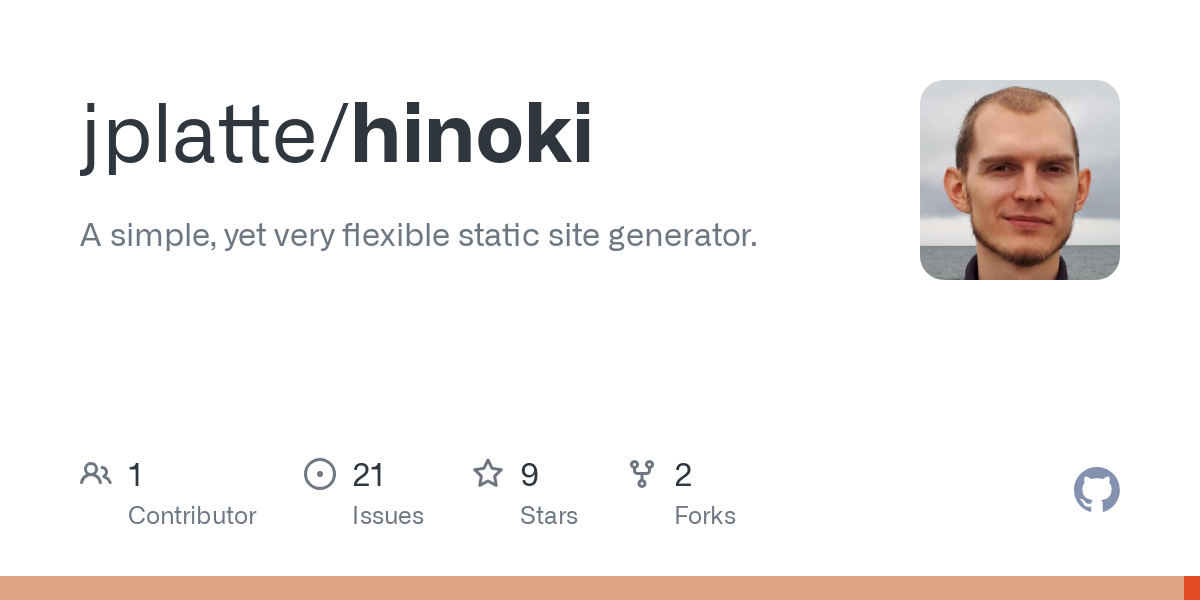Click the issues count 21
The height and width of the screenshot is (600, 1200).
368,475
